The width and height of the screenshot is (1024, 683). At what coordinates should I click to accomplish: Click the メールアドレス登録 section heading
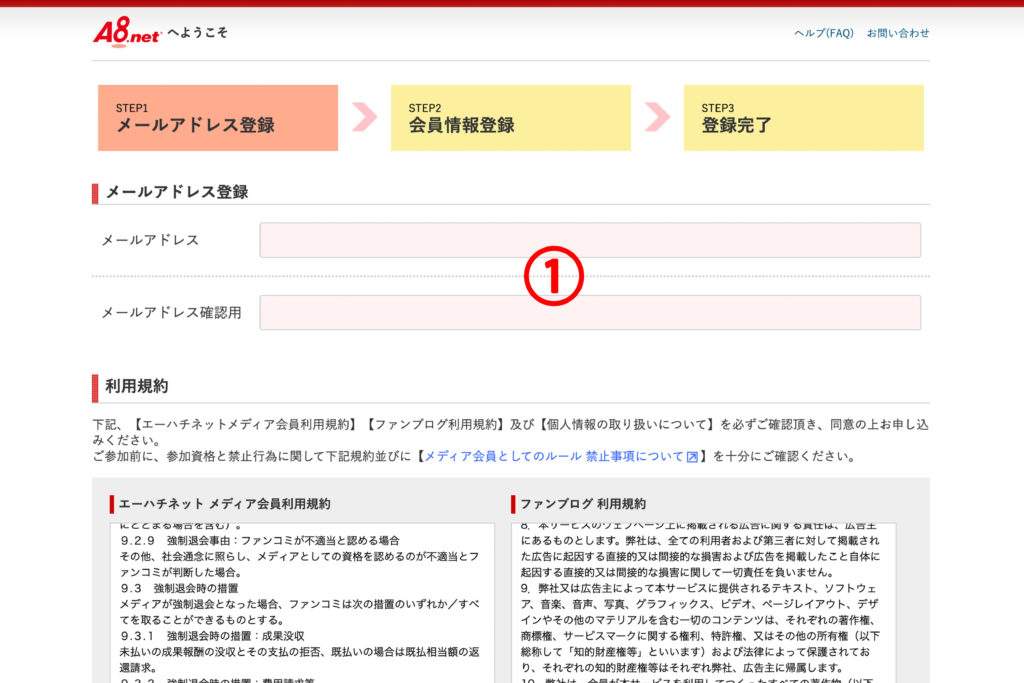(176, 192)
